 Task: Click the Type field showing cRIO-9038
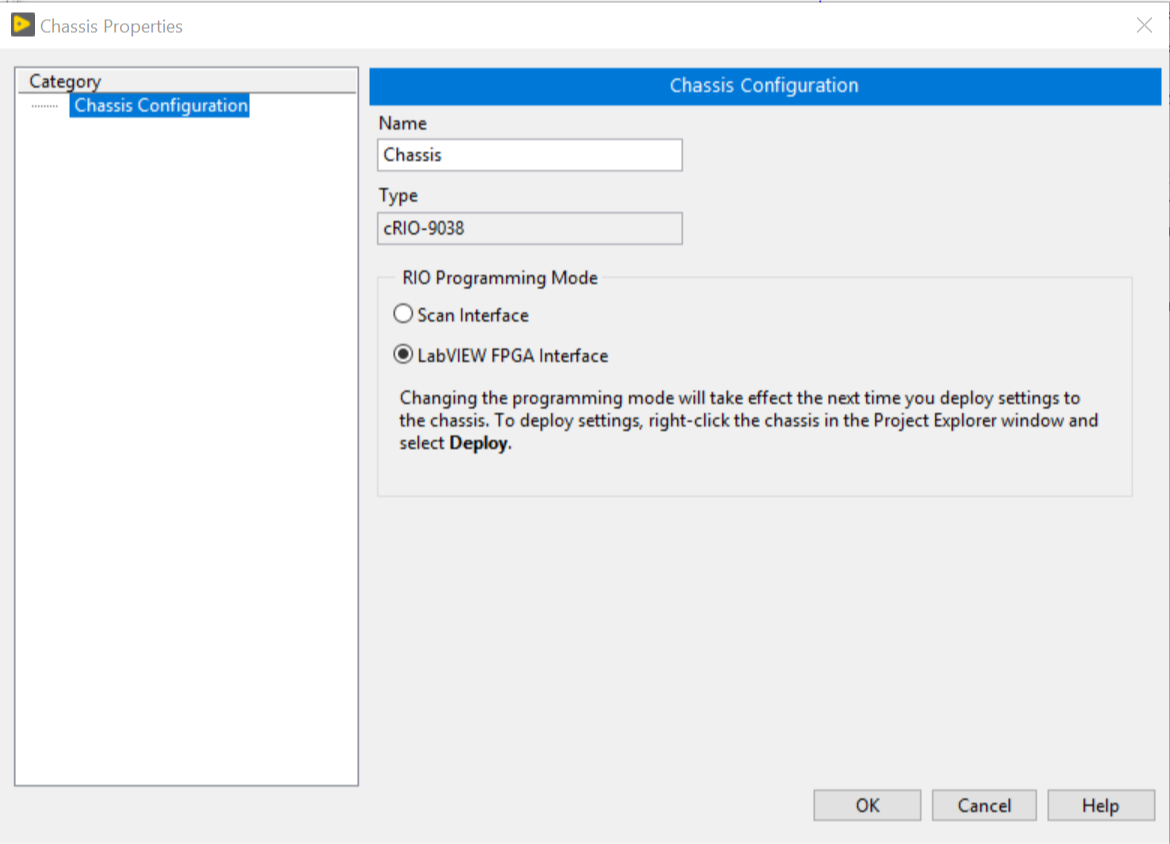point(530,228)
